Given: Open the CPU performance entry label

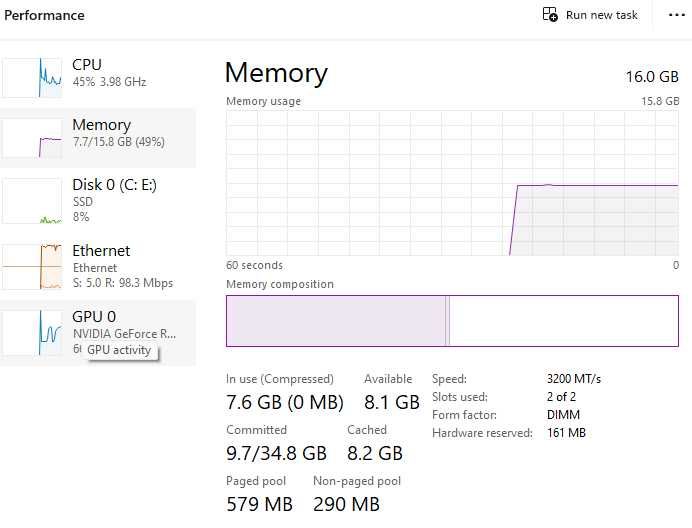Looking at the screenshot, I should pyautogui.click(x=87, y=65).
